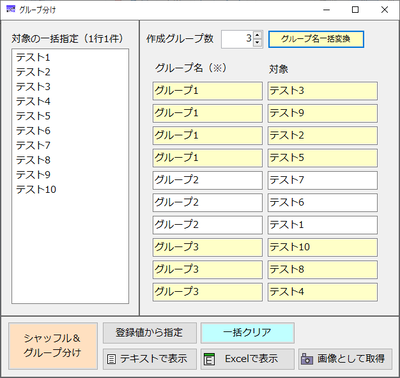Click the app icon in title bar
Screen dimensions: 400x378
pos(11,9)
